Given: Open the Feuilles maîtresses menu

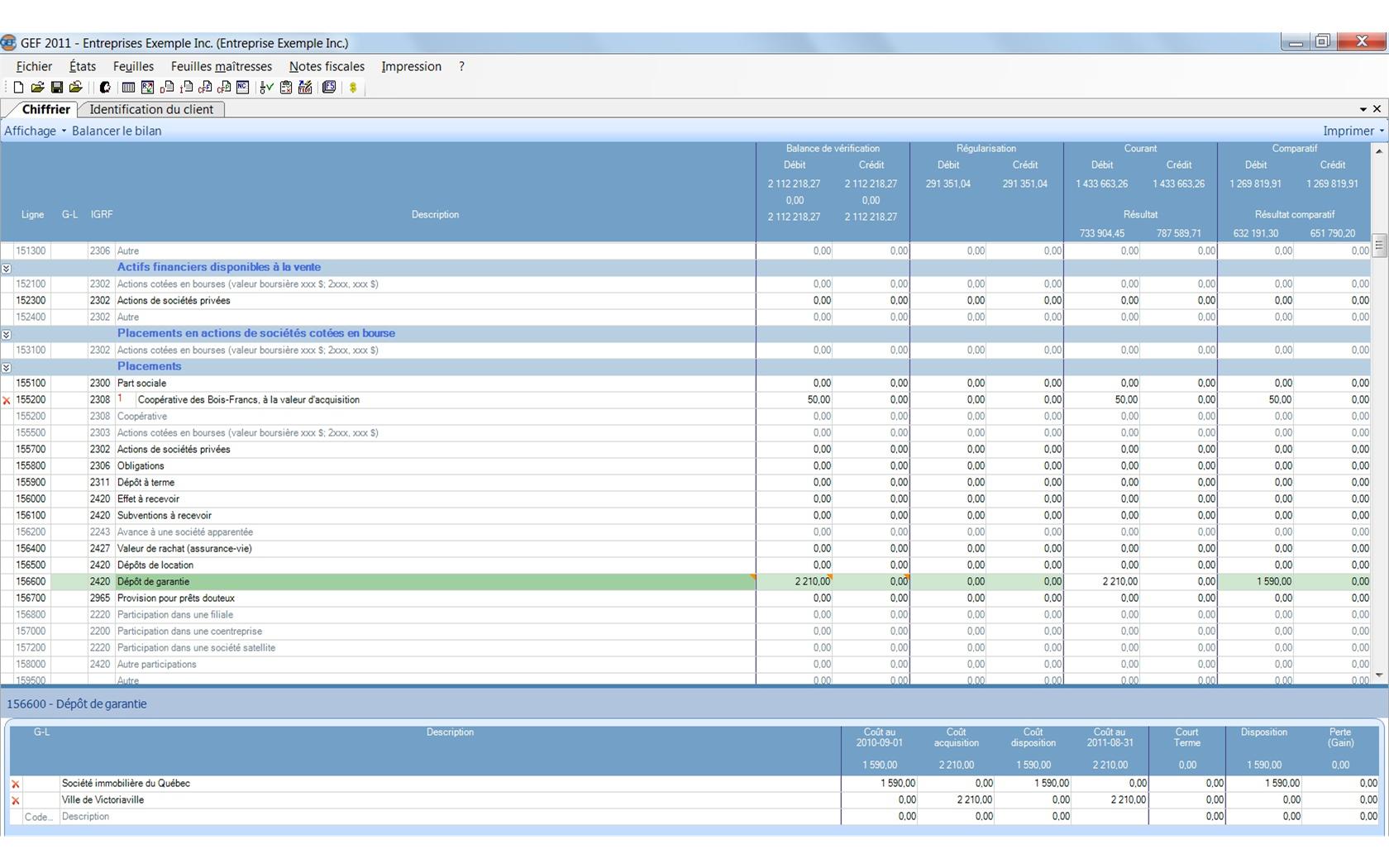Looking at the screenshot, I should (221, 66).
